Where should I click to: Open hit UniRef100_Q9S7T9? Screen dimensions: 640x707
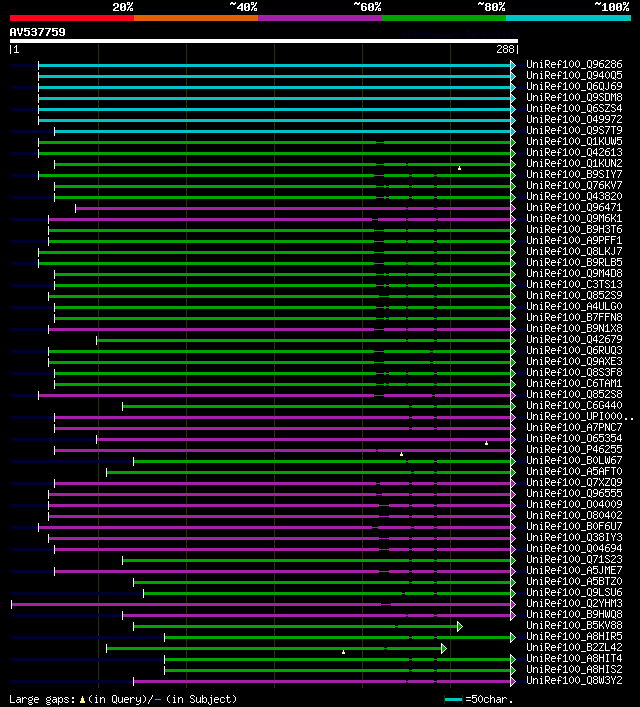point(574,130)
